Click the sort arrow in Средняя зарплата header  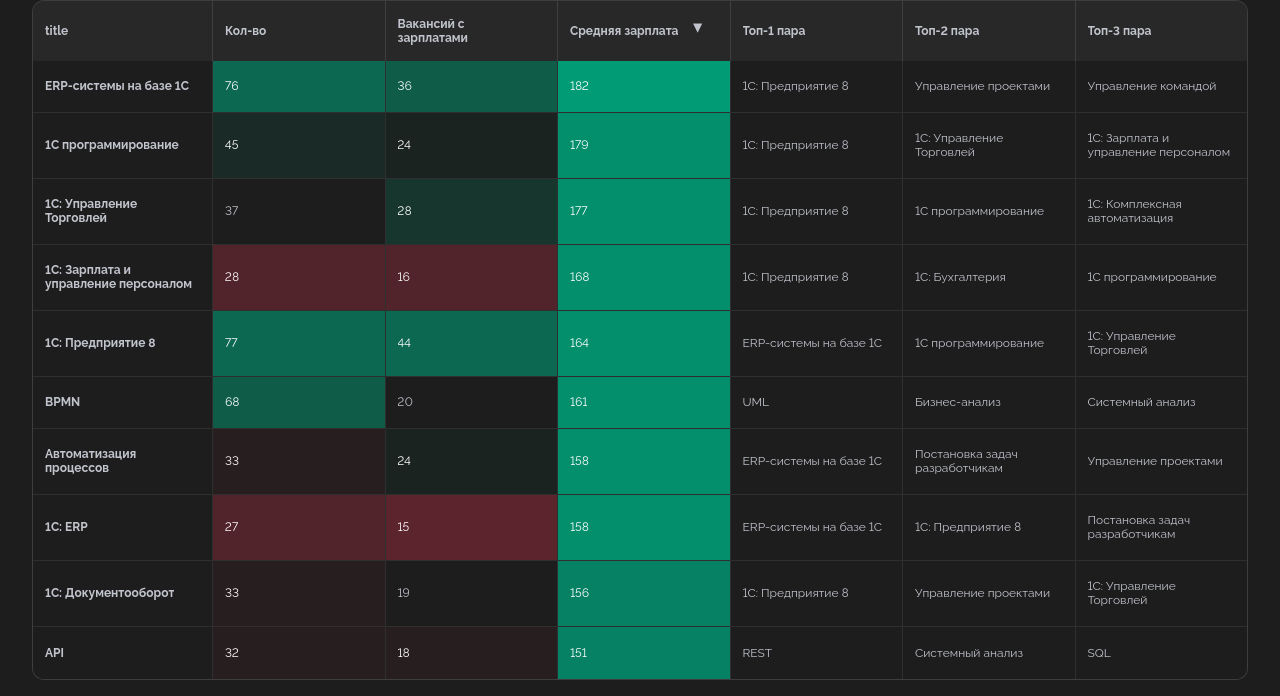(x=697, y=28)
